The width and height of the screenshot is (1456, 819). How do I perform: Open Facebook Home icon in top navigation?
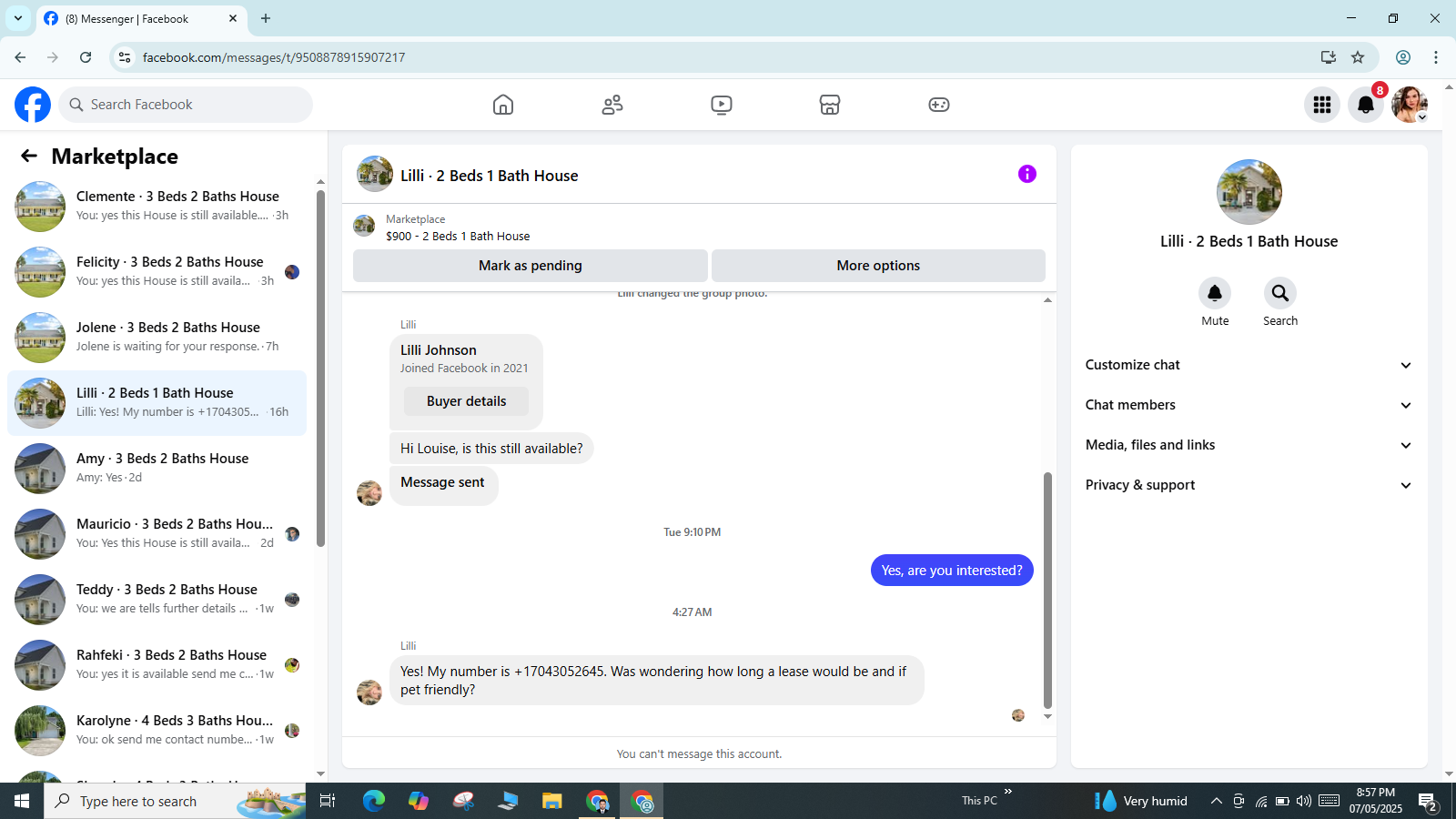tap(503, 105)
